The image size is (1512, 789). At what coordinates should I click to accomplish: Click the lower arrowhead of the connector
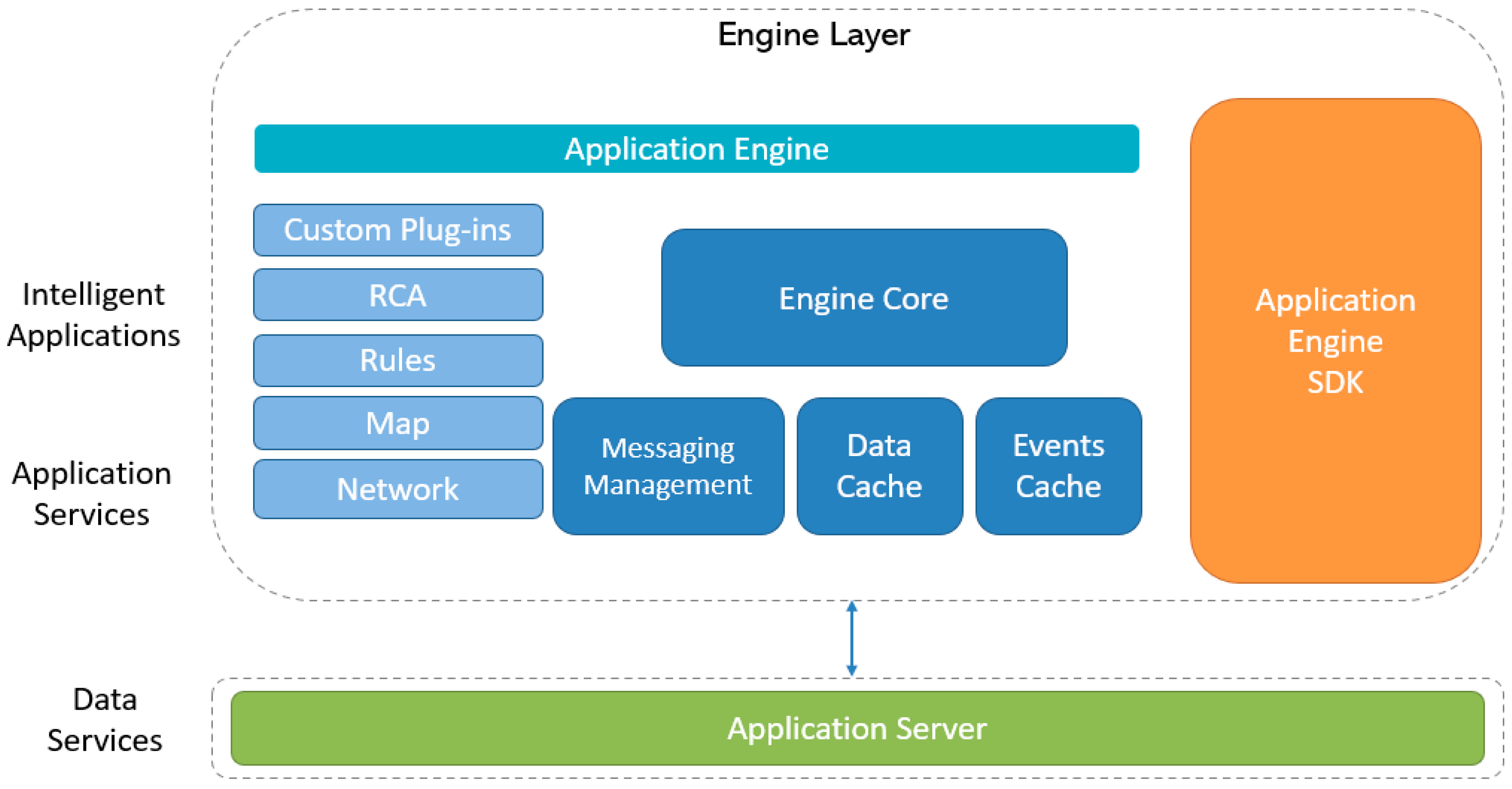pos(852,670)
